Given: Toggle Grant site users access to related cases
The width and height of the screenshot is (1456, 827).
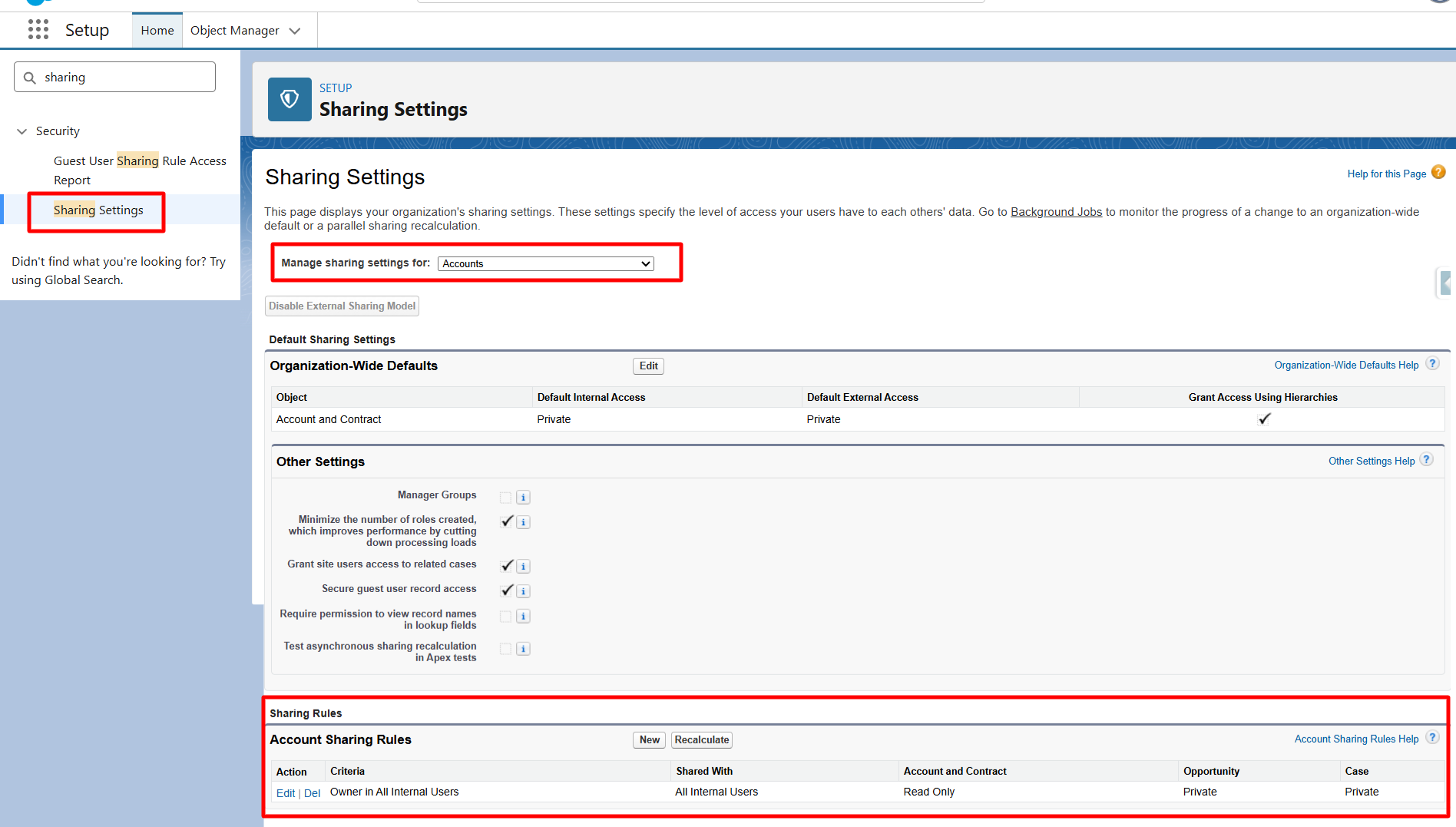Looking at the screenshot, I should (x=507, y=566).
